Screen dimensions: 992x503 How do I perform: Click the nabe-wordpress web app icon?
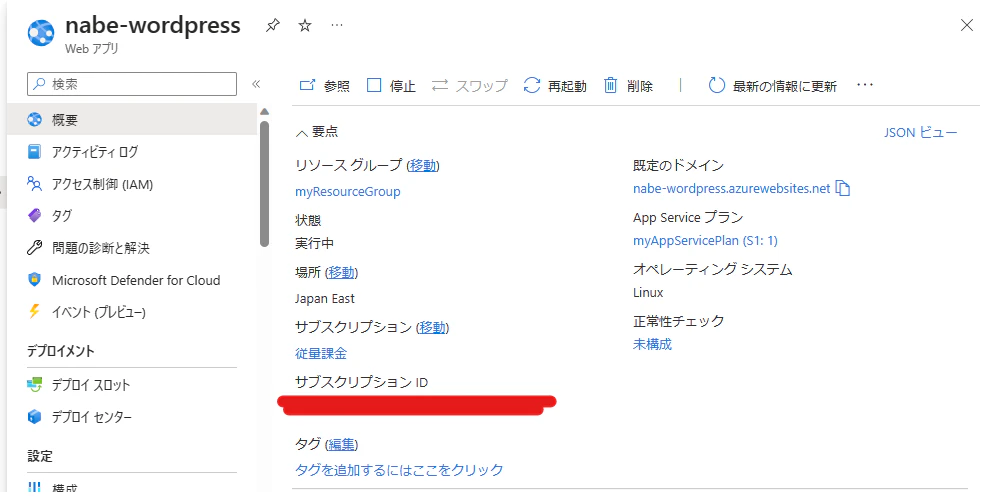(41, 33)
